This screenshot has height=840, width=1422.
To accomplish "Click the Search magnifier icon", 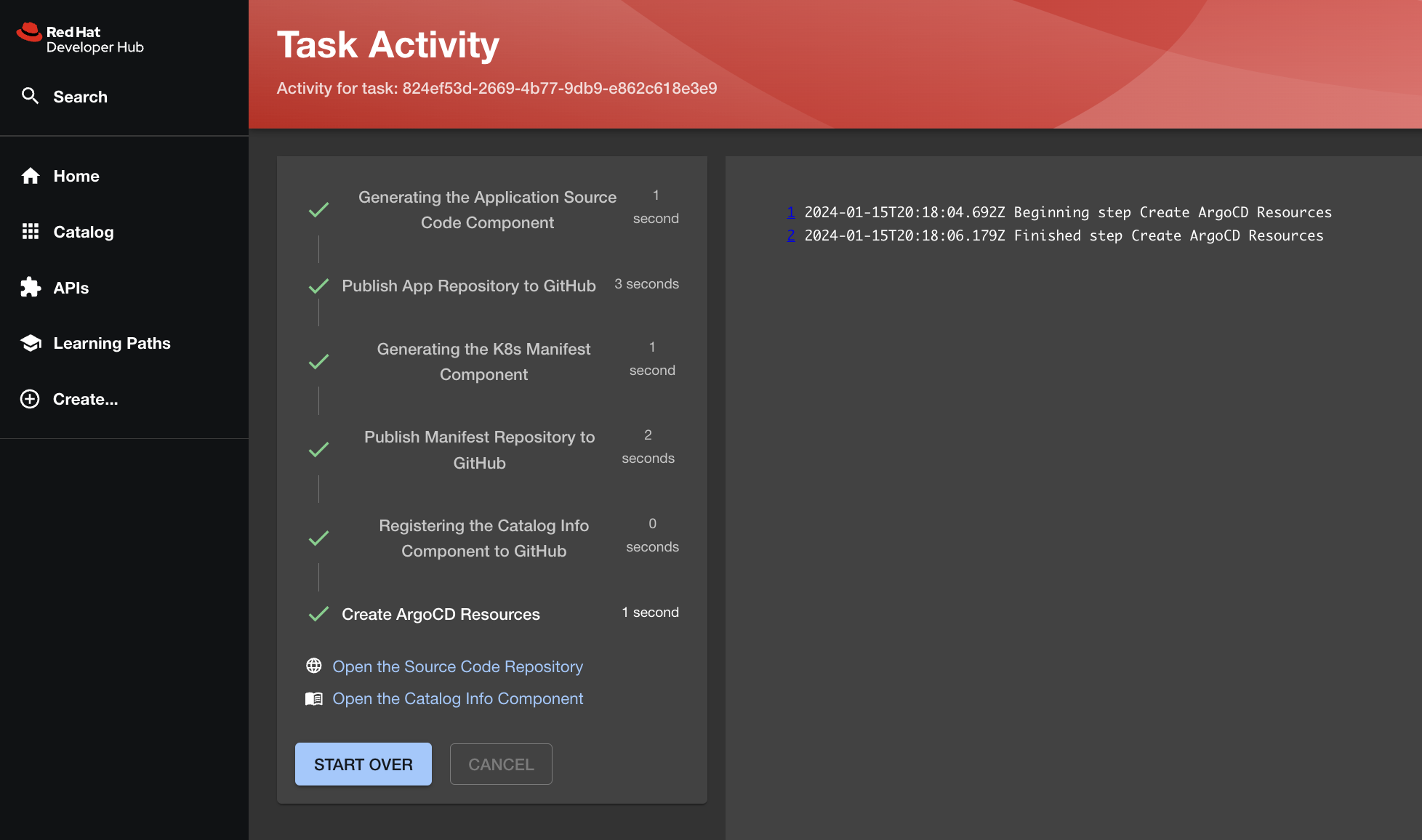I will [x=30, y=96].
